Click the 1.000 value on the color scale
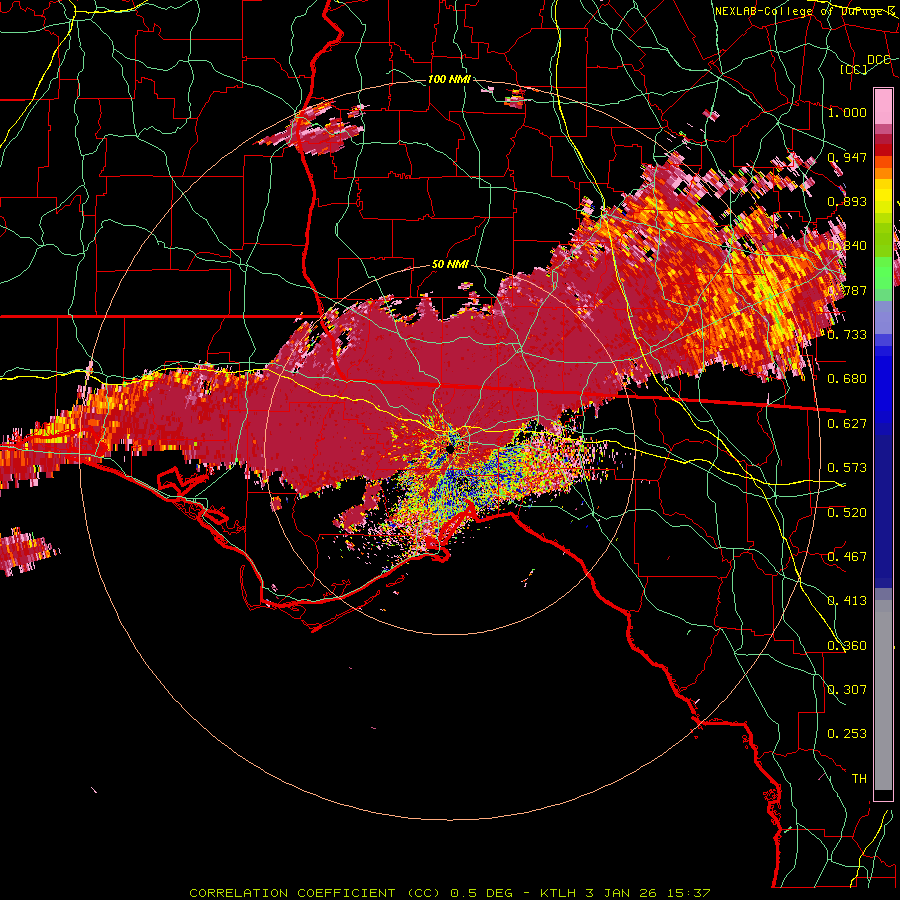Viewport: 900px width, 900px height. click(847, 112)
